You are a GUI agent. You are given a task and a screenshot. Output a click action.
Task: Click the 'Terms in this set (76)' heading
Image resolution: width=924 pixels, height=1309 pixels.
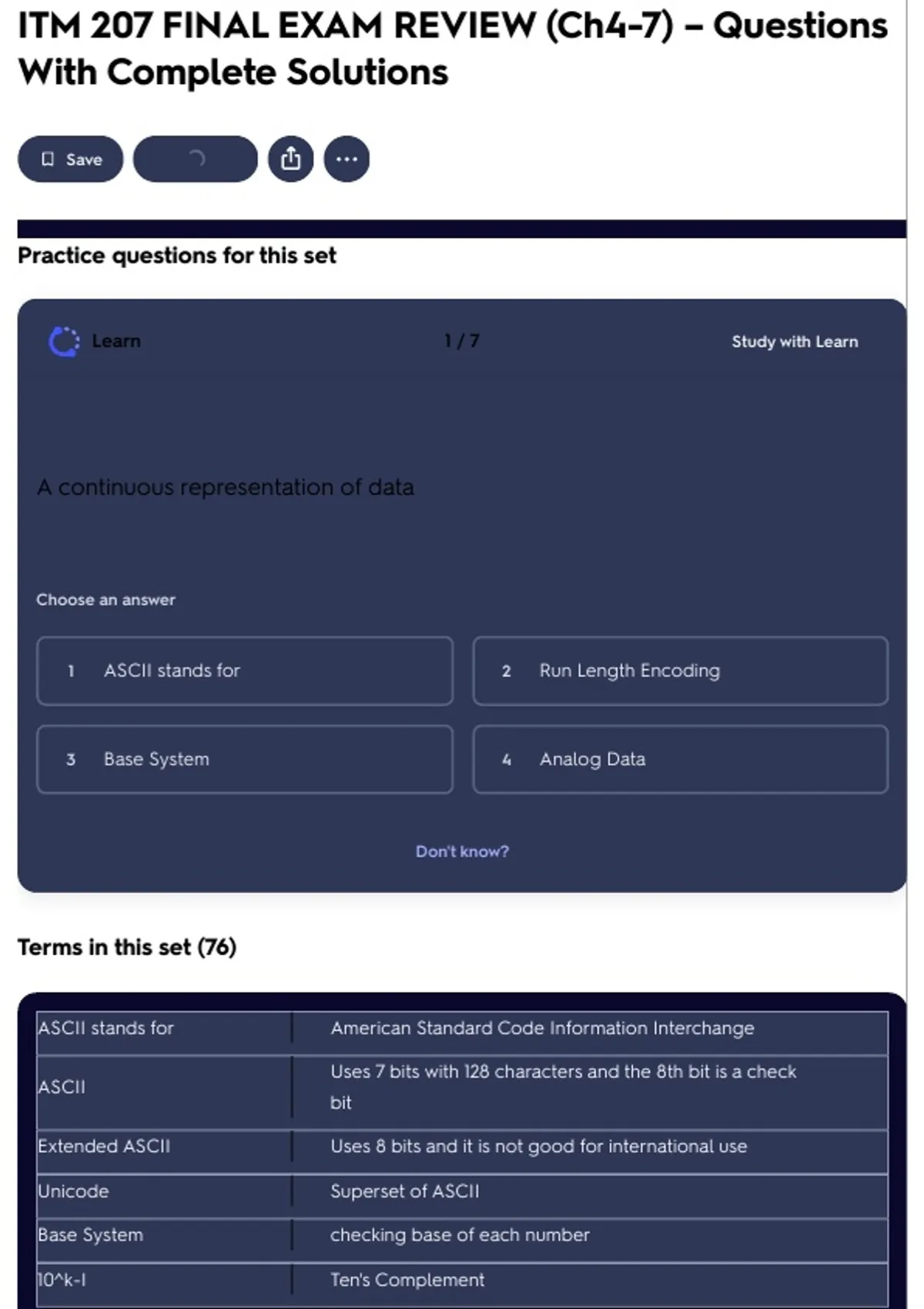click(x=127, y=947)
